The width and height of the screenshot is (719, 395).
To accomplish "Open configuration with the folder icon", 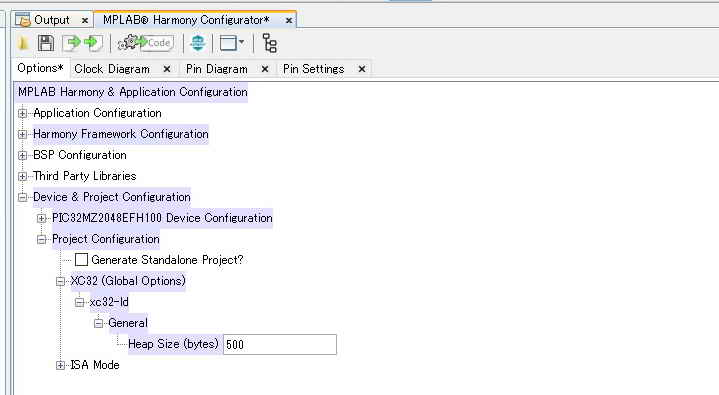I will click(x=23, y=43).
